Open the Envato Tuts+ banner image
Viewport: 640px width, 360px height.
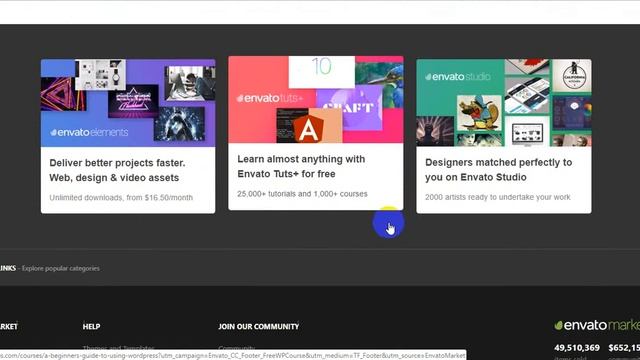click(316, 100)
